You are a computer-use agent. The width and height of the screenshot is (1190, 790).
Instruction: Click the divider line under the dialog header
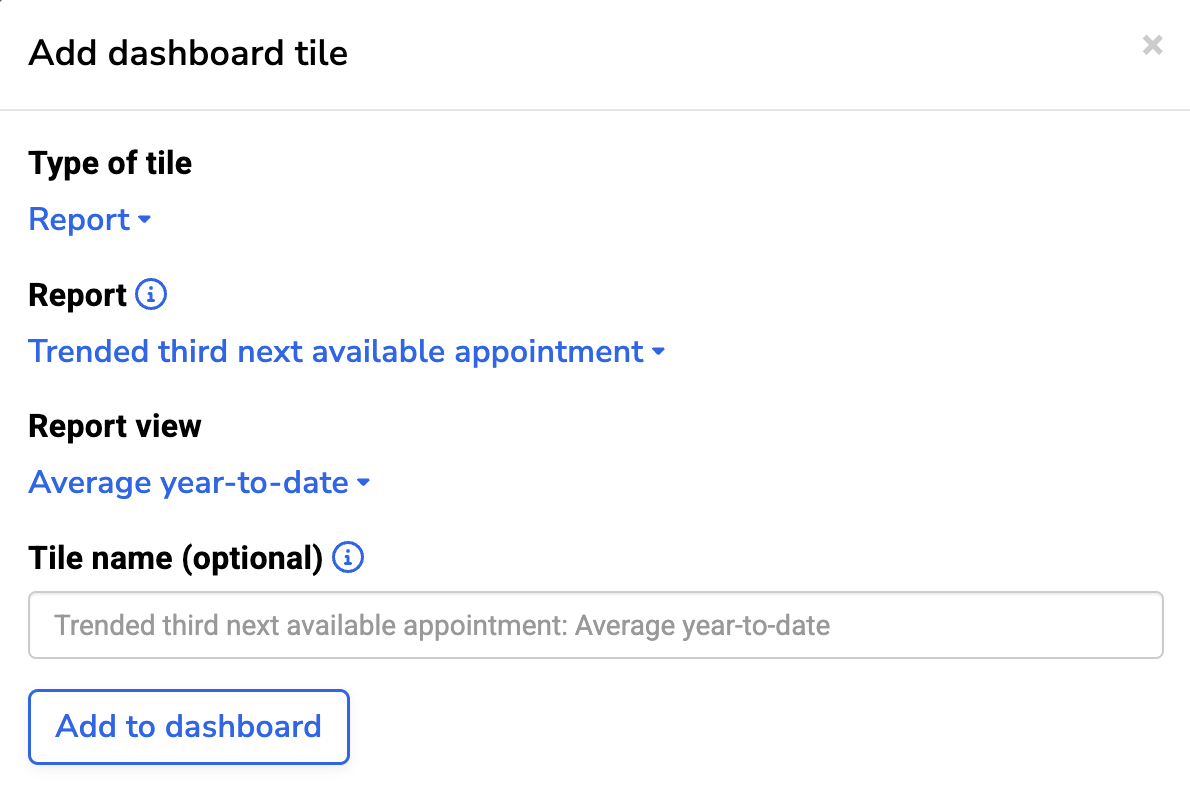pyautogui.click(x=595, y=109)
